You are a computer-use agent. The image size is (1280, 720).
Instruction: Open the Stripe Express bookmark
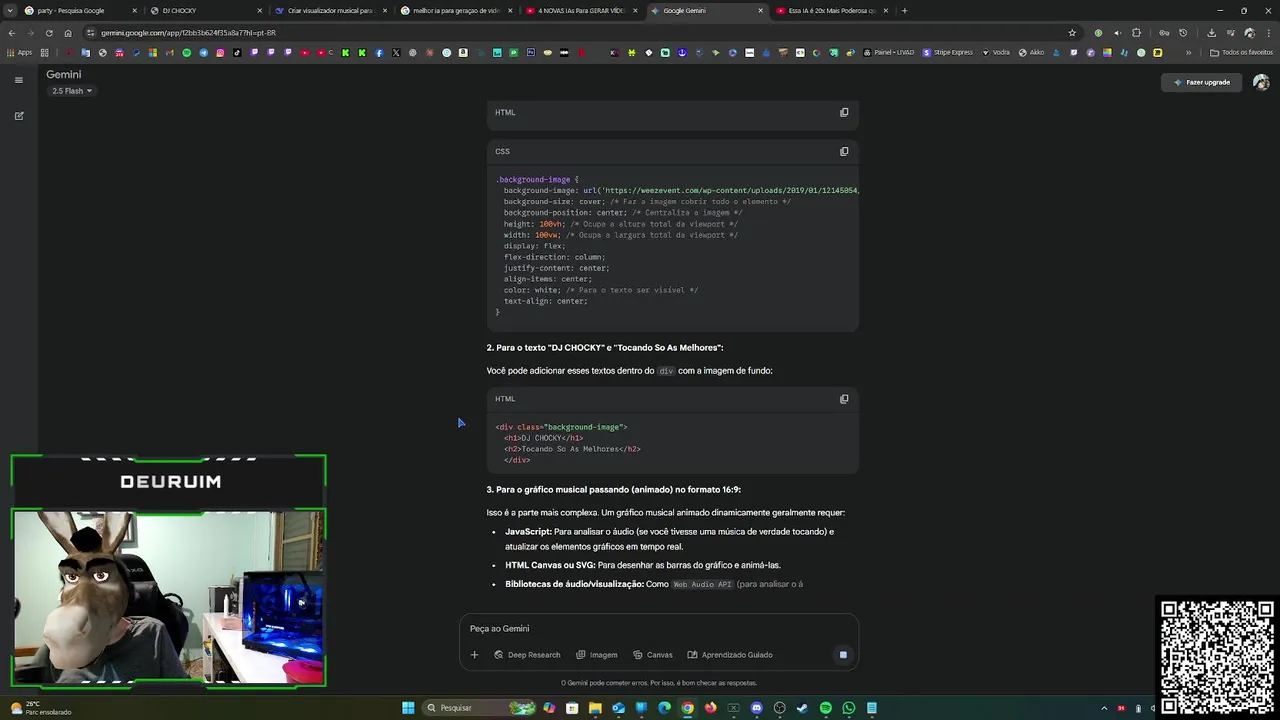(948, 53)
